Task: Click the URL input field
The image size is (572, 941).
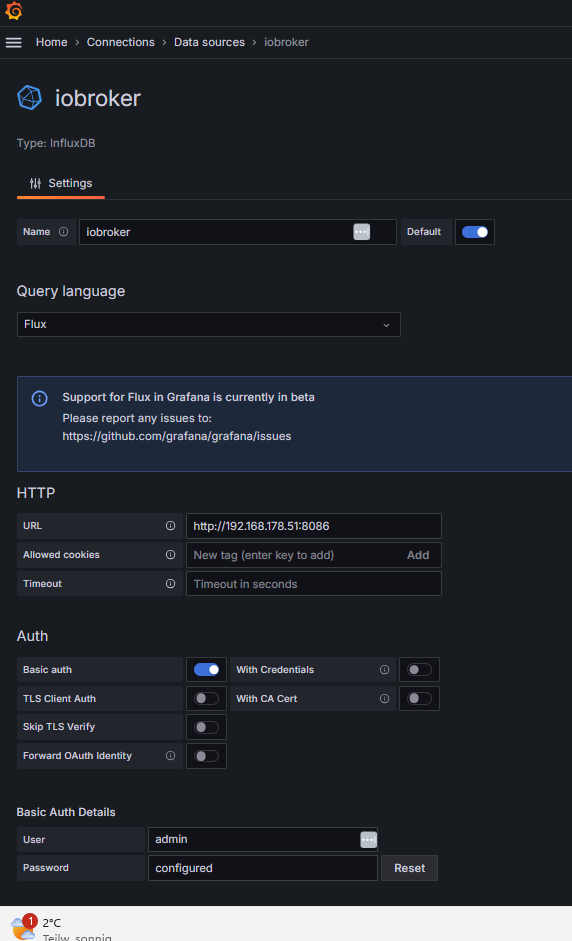Action: [314, 526]
